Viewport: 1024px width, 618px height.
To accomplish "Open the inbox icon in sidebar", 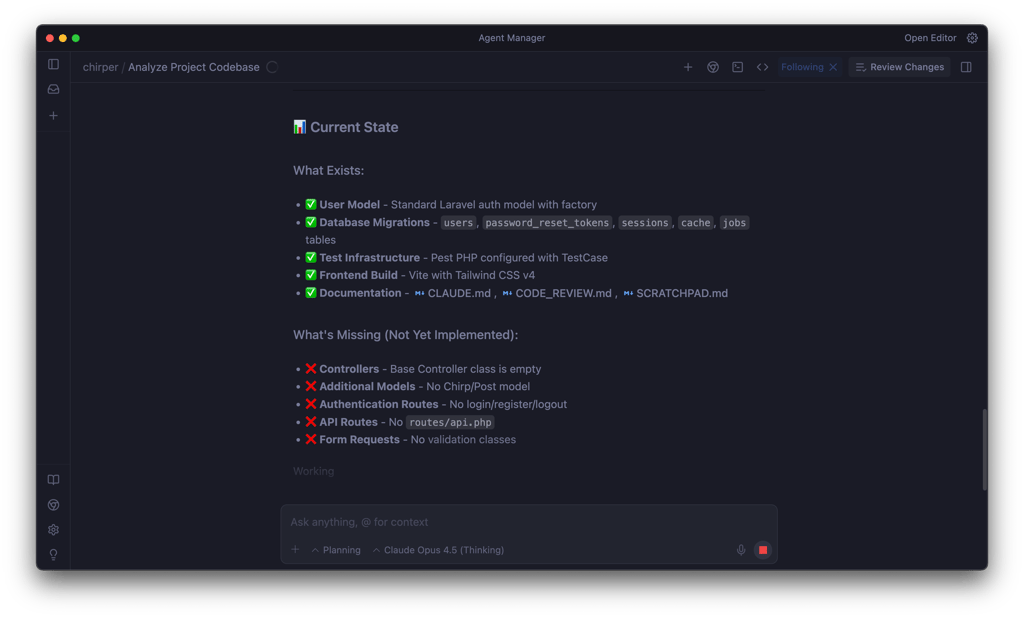I will coord(54,89).
